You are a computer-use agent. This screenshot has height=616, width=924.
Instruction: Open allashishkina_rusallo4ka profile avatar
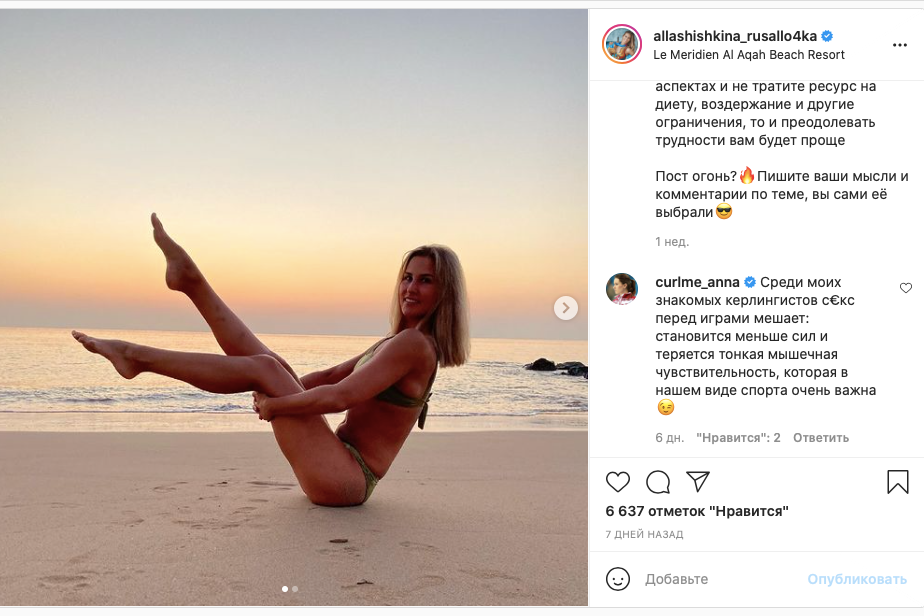pyautogui.click(x=622, y=45)
